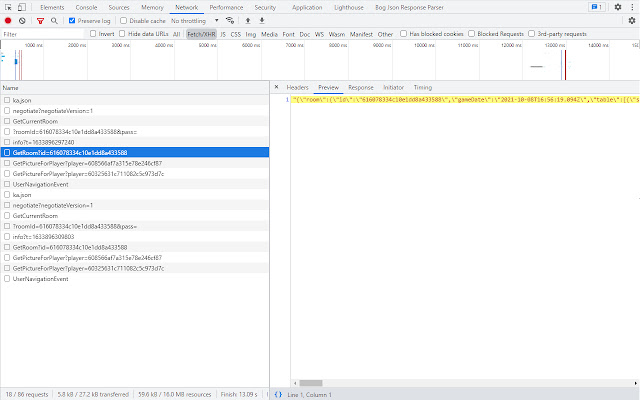
Task: Open DevTools settings gear icon
Action: tap(618, 7)
